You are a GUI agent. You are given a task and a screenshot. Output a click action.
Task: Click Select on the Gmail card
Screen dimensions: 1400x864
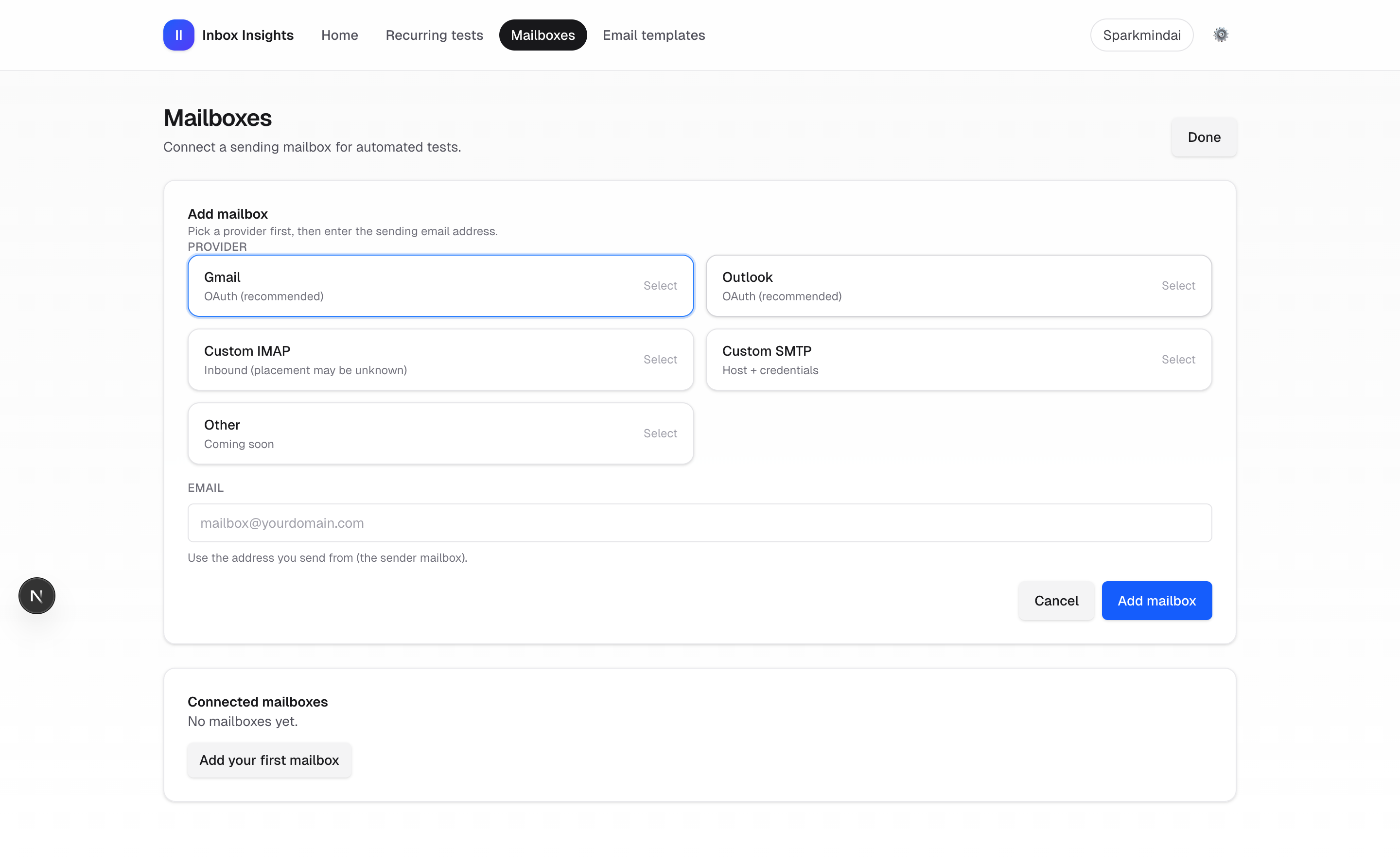(660, 286)
